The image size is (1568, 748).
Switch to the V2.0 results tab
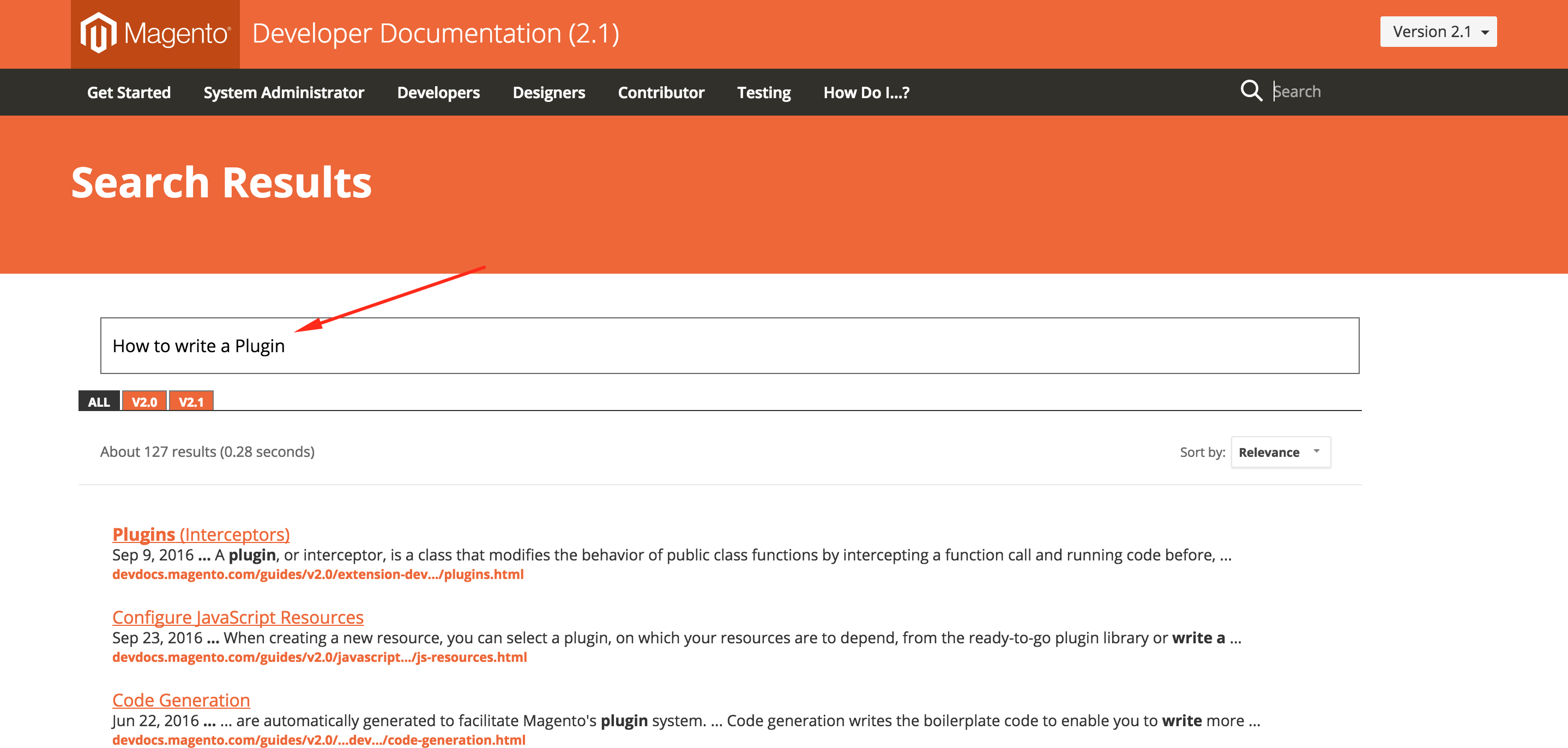(144, 402)
